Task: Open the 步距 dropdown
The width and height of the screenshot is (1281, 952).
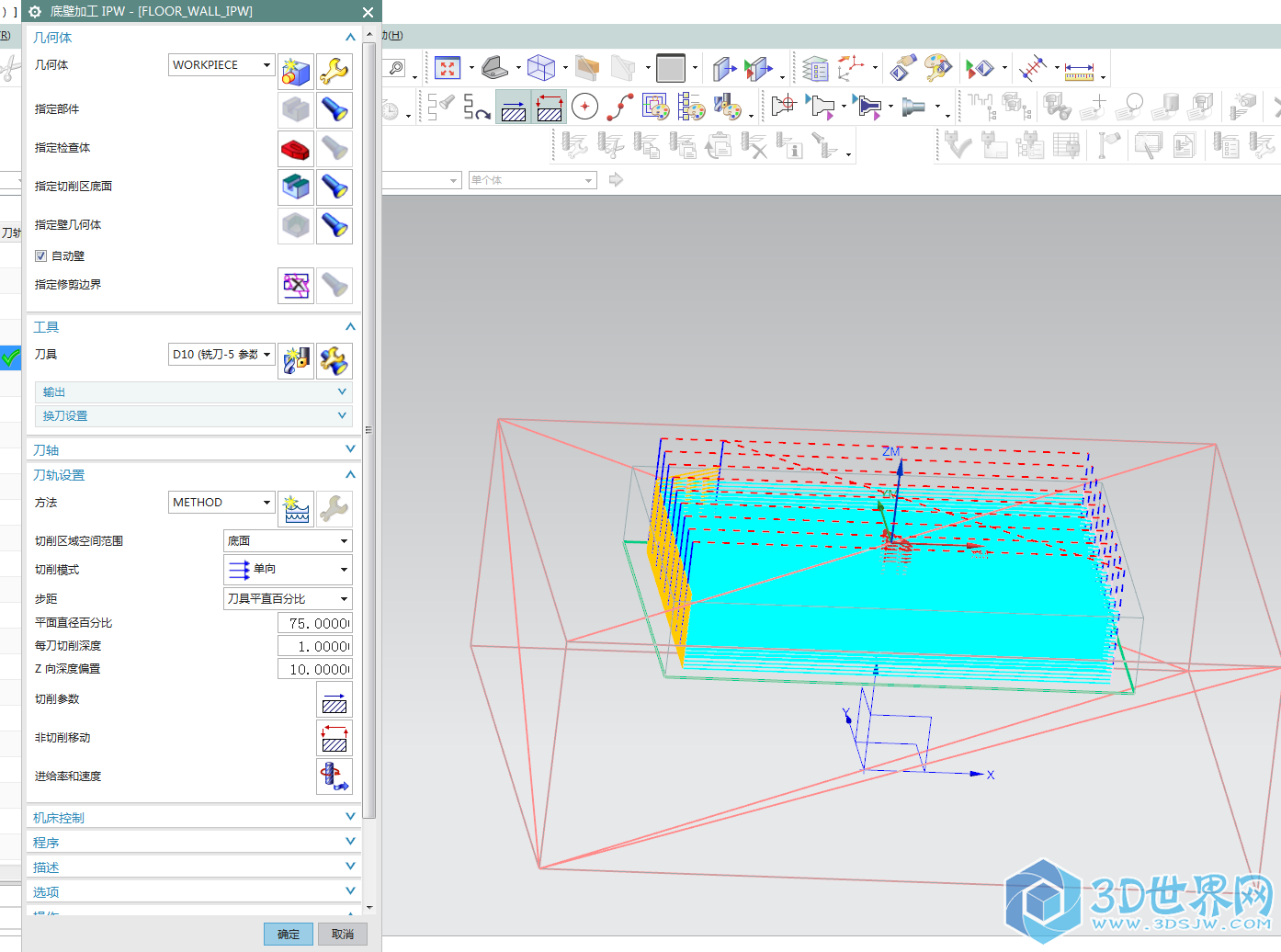Action: [x=288, y=598]
